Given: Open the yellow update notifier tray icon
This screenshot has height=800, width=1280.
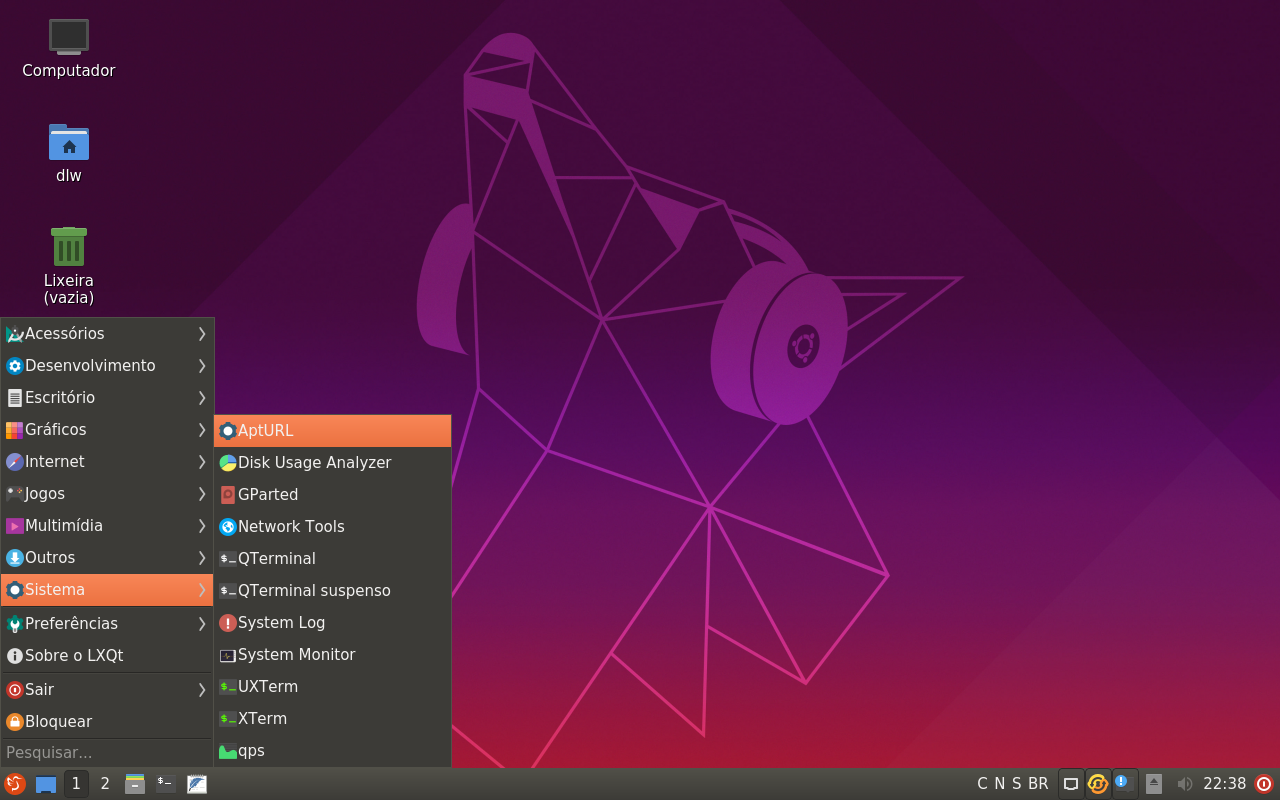Looking at the screenshot, I should pyautogui.click(x=1098, y=784).
